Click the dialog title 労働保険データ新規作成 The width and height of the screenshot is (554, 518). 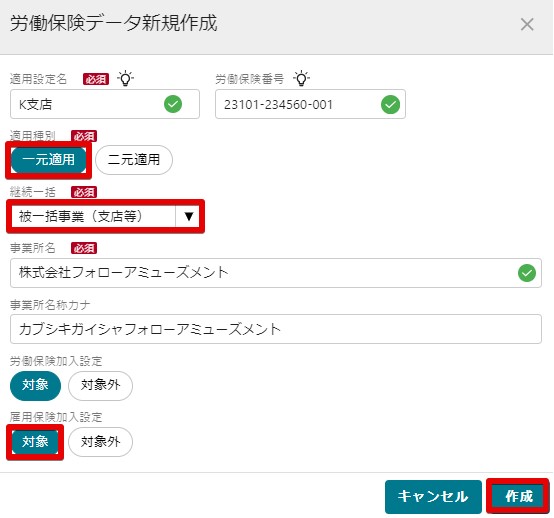click(x=113, y=23)
